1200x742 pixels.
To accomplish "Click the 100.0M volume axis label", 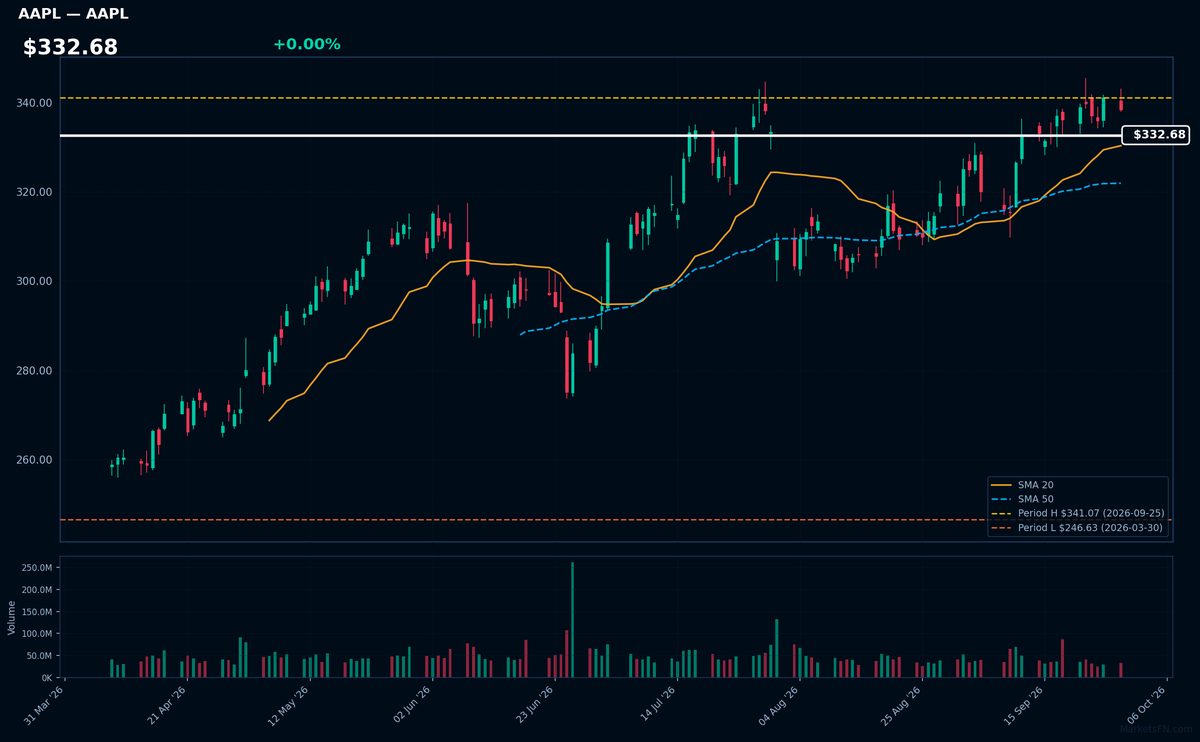I will 36,634.
